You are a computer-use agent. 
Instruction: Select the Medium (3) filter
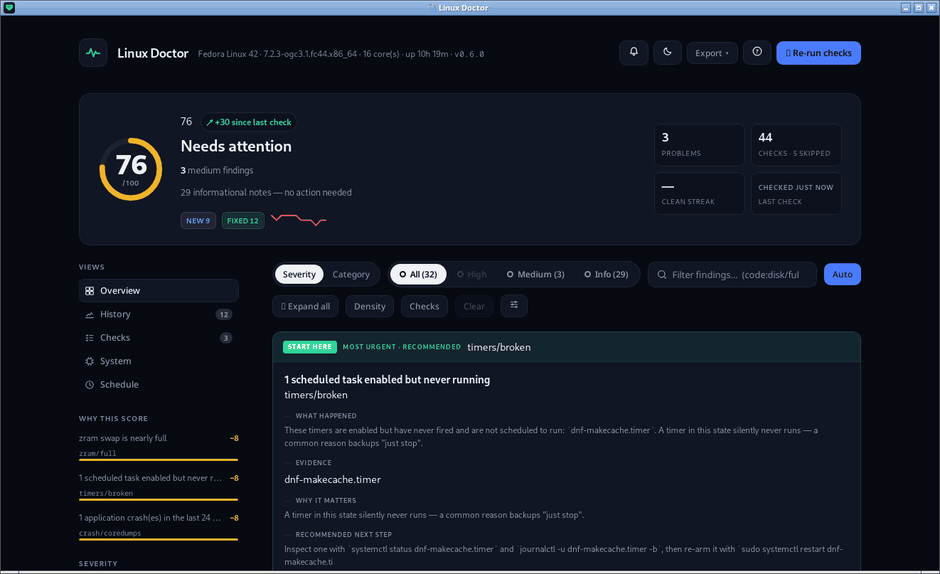coord(535,274)
